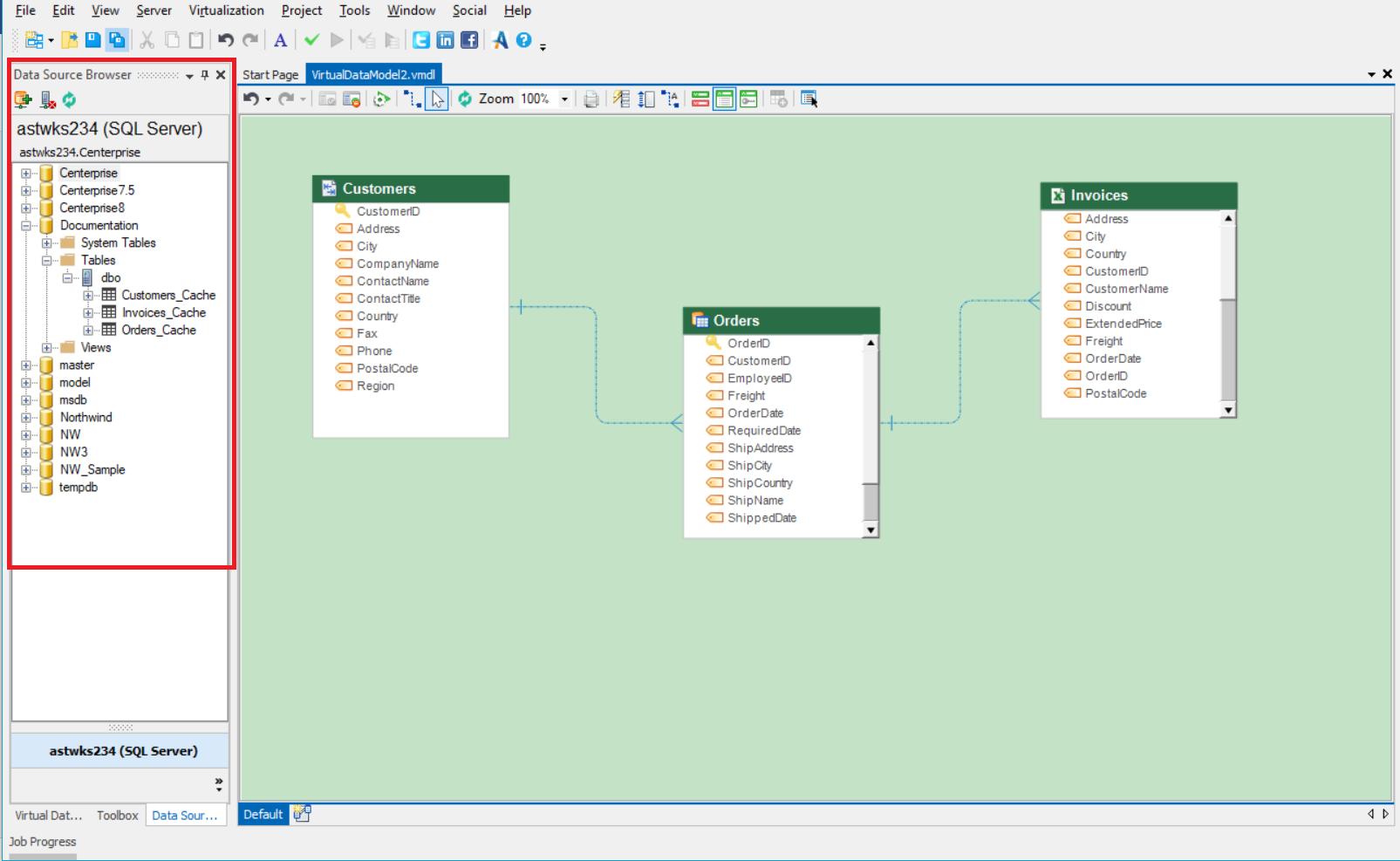
Task: Select the Customers_Cache table in tree
Action: [167, 296]
